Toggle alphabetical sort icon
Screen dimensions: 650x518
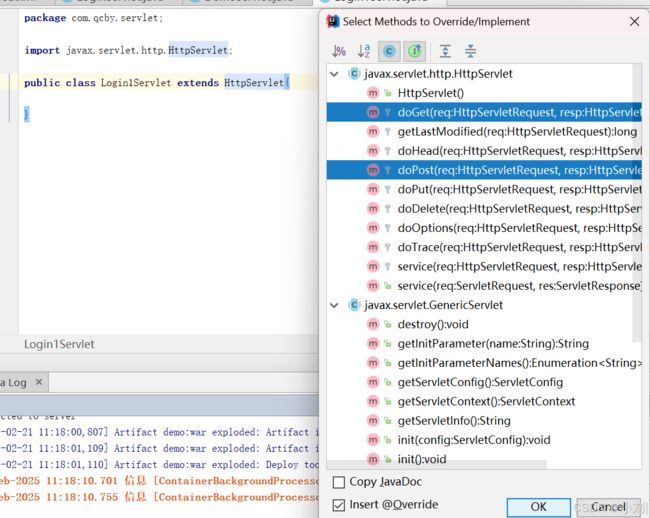click(364, 51)
